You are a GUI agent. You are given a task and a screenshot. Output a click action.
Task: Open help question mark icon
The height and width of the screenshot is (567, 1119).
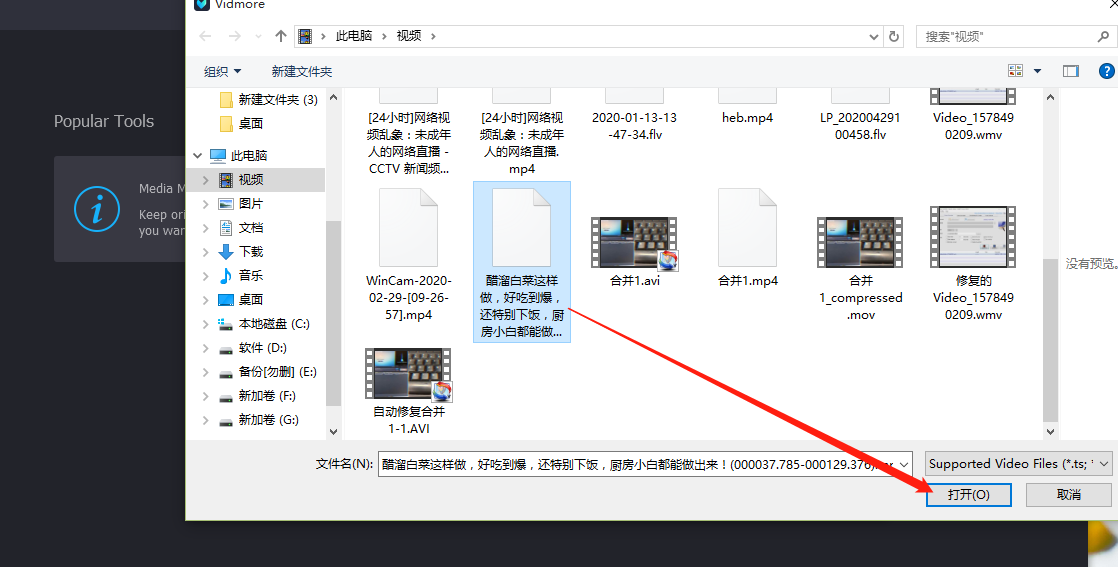(1107, 71)
